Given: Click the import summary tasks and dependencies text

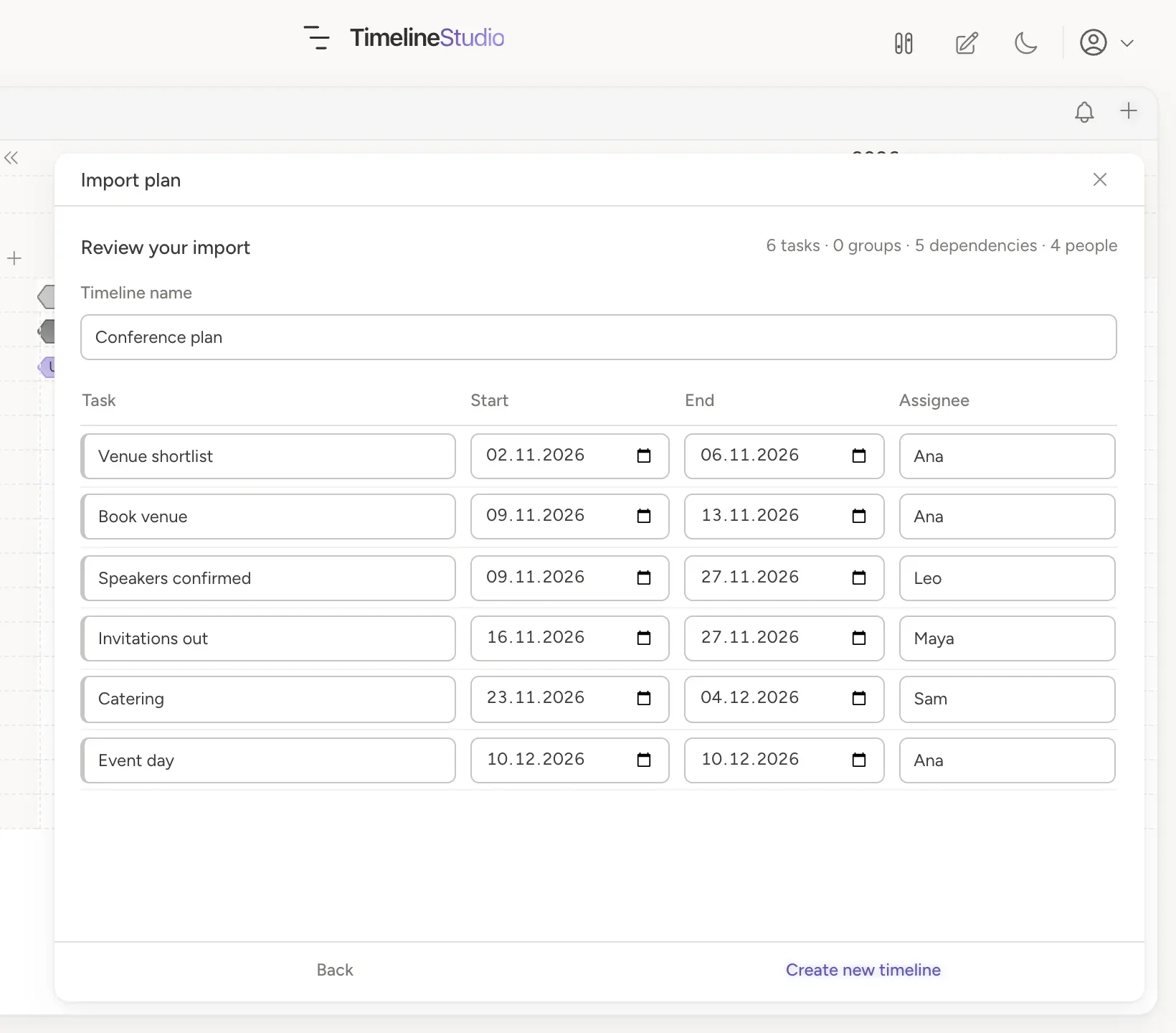Looking at the screenshot, I should pos(942,245).
